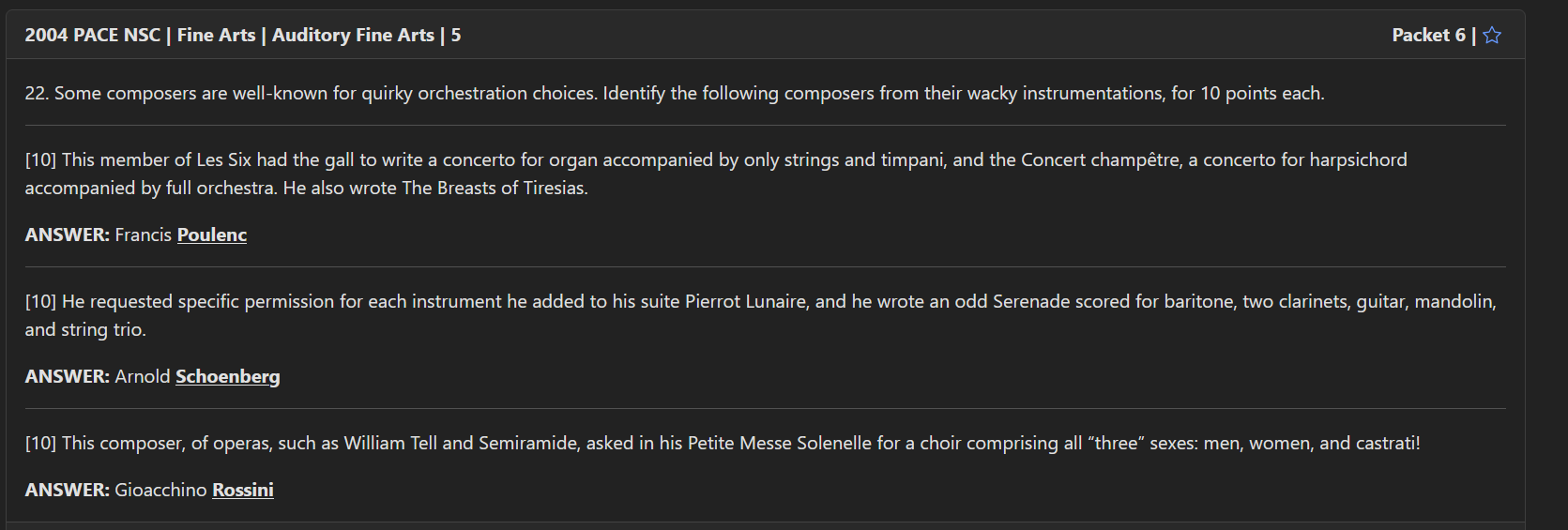Click the ANSWER label before Rossini
Viewport: 1568px width, 530px height.
click(x=67, y=490)
